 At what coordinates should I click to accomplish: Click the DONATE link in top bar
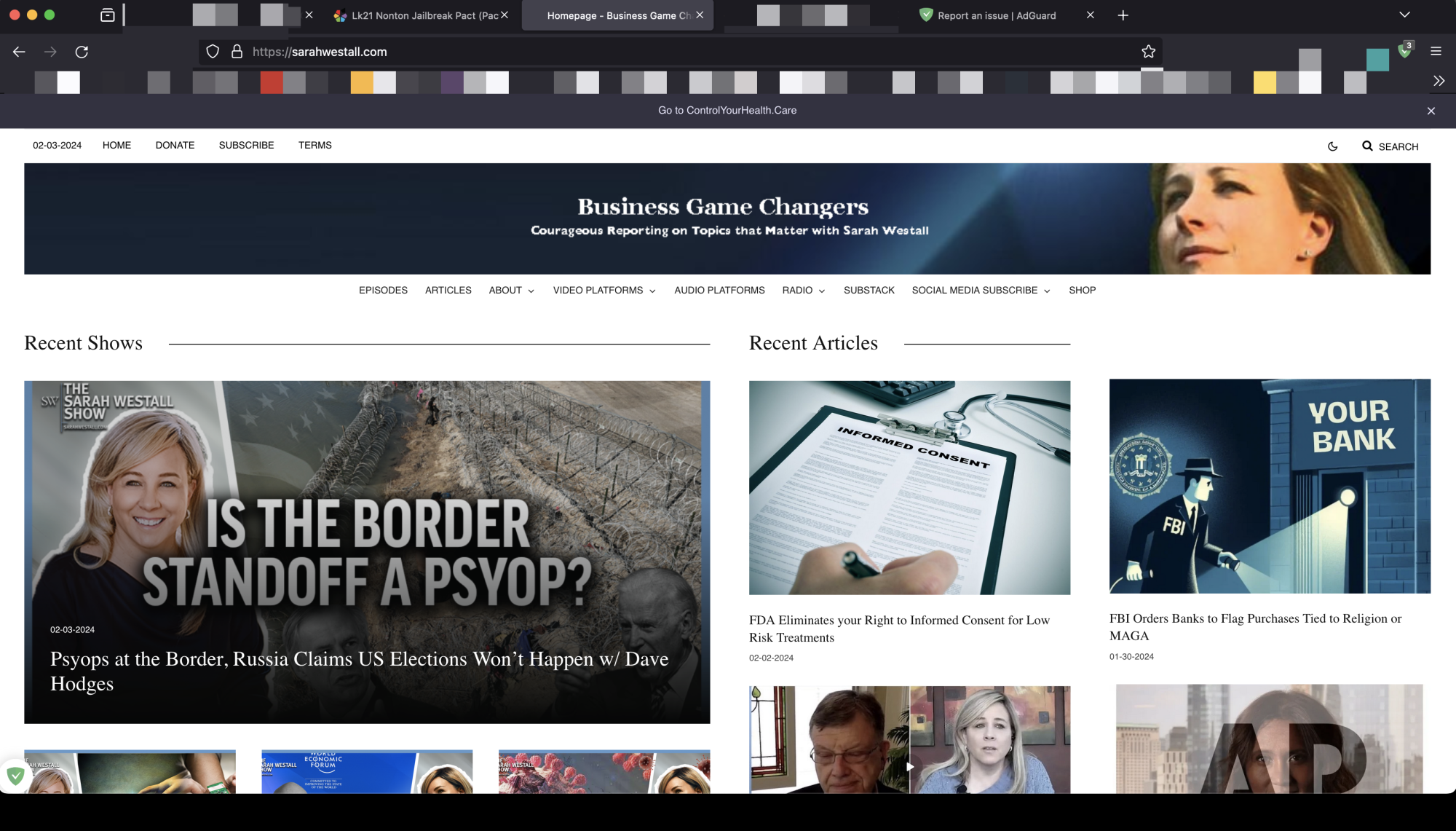(x=175, y=146)
